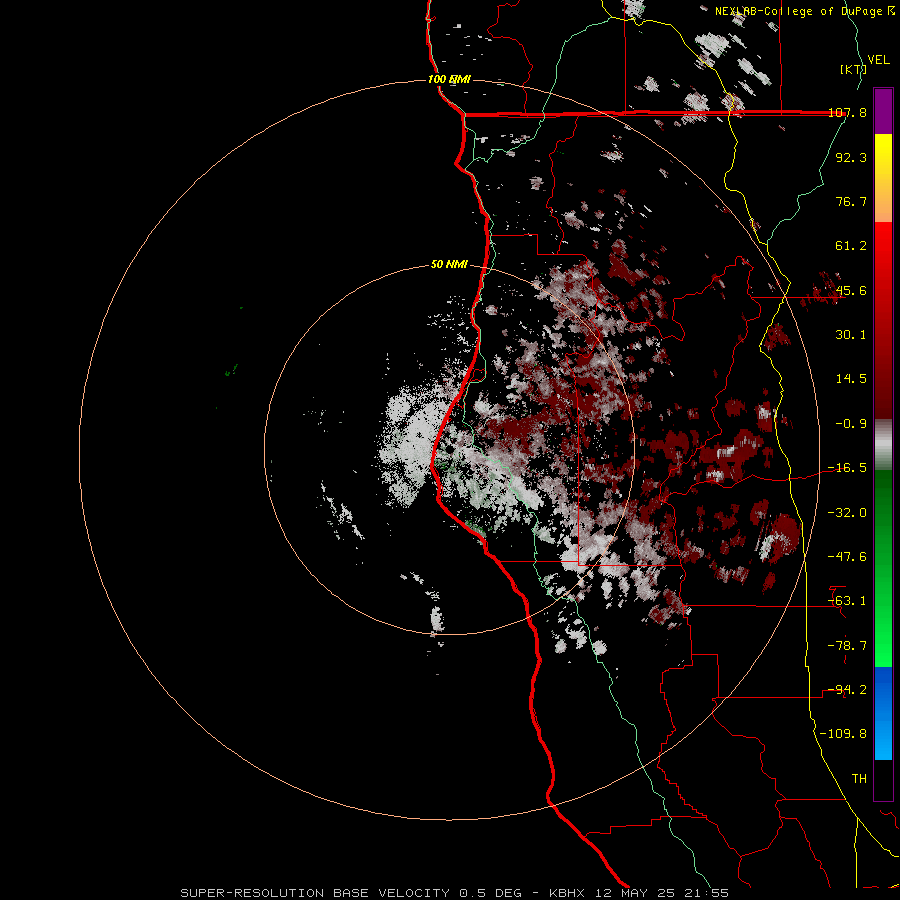This screenshot has width=900, height=900.
Task: Click the 76.7 velocity scale value
Action: (851, 201)
